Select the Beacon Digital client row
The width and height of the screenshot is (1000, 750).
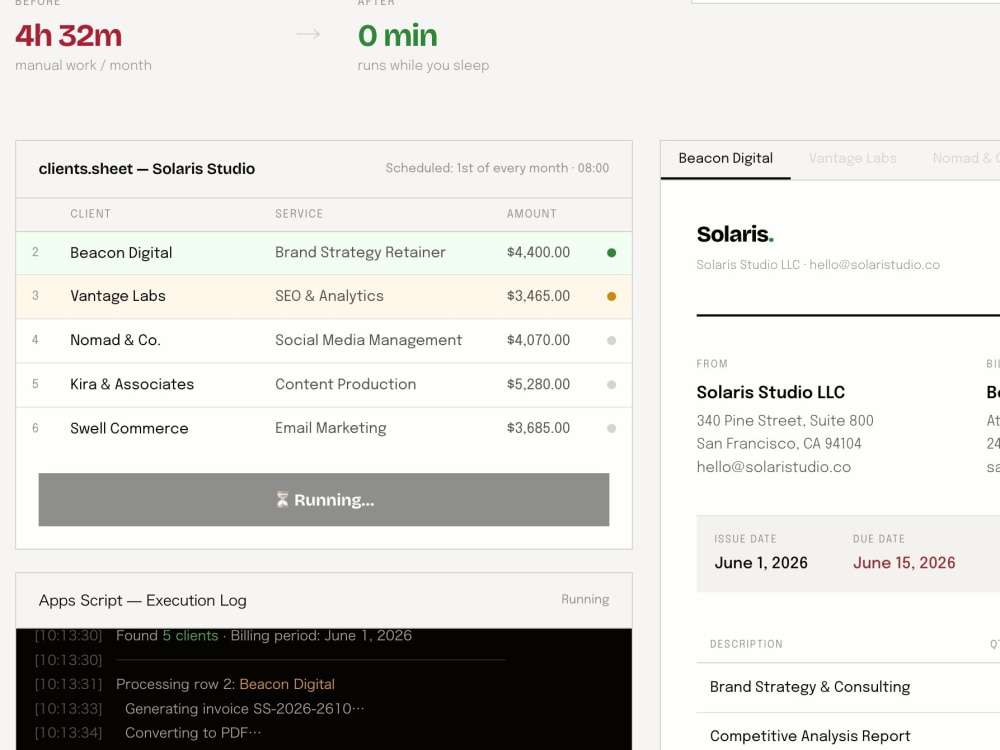[323, 253]
